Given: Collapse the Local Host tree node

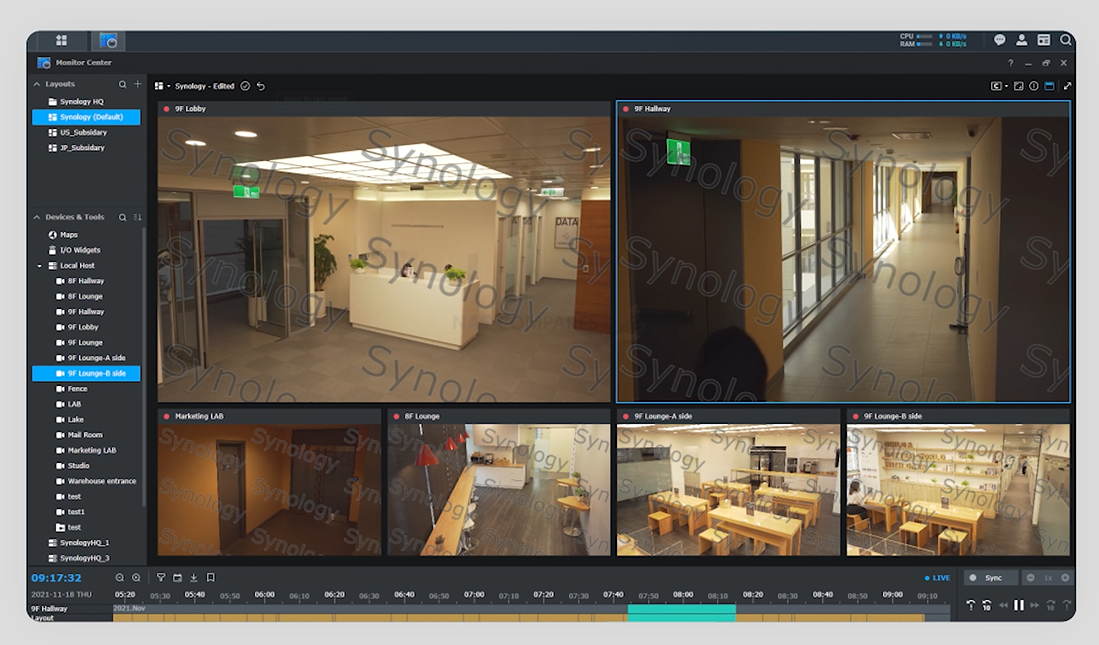Looking at the screenshot, I should click(40, 266).
